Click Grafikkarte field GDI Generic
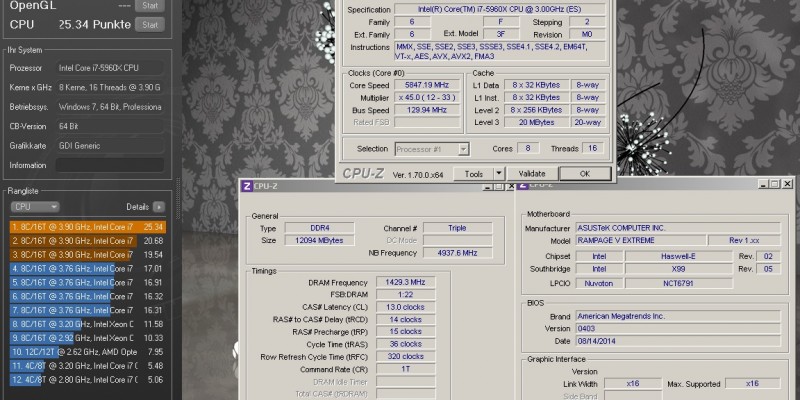Image resolution: width=800 pixels, height=400 pixels. tap(110, 146)
